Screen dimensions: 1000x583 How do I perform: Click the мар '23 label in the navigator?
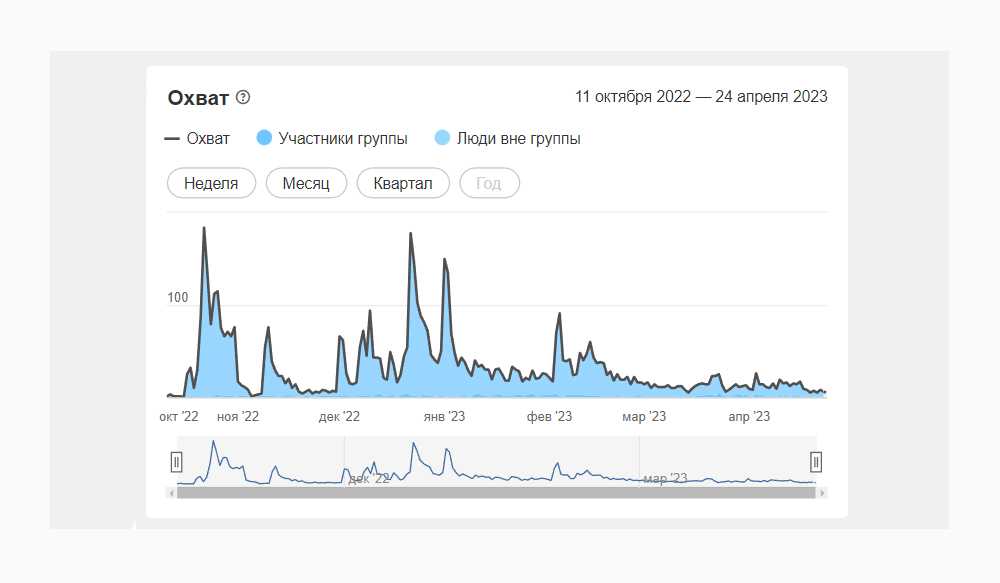665,479
